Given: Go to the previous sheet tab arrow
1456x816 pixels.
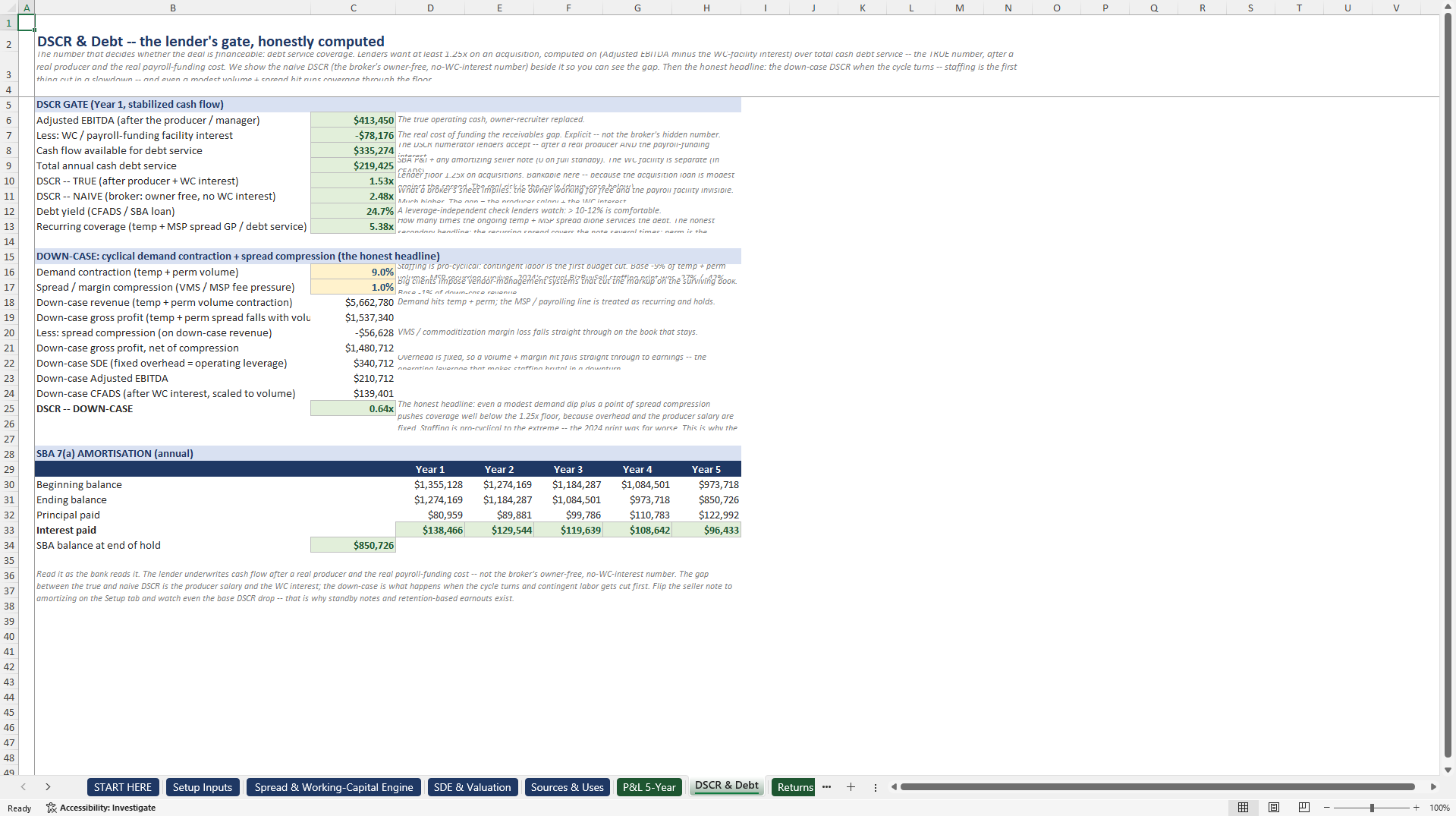Looking at the screenshot, I should 24,787.
